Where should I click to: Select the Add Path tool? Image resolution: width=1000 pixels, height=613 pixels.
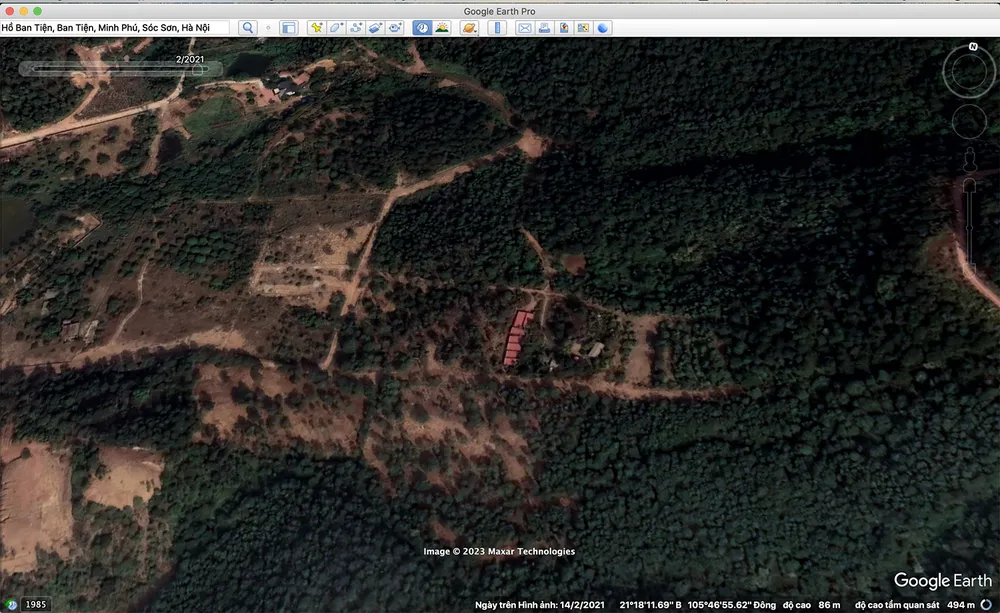click(x=355, y=28)
